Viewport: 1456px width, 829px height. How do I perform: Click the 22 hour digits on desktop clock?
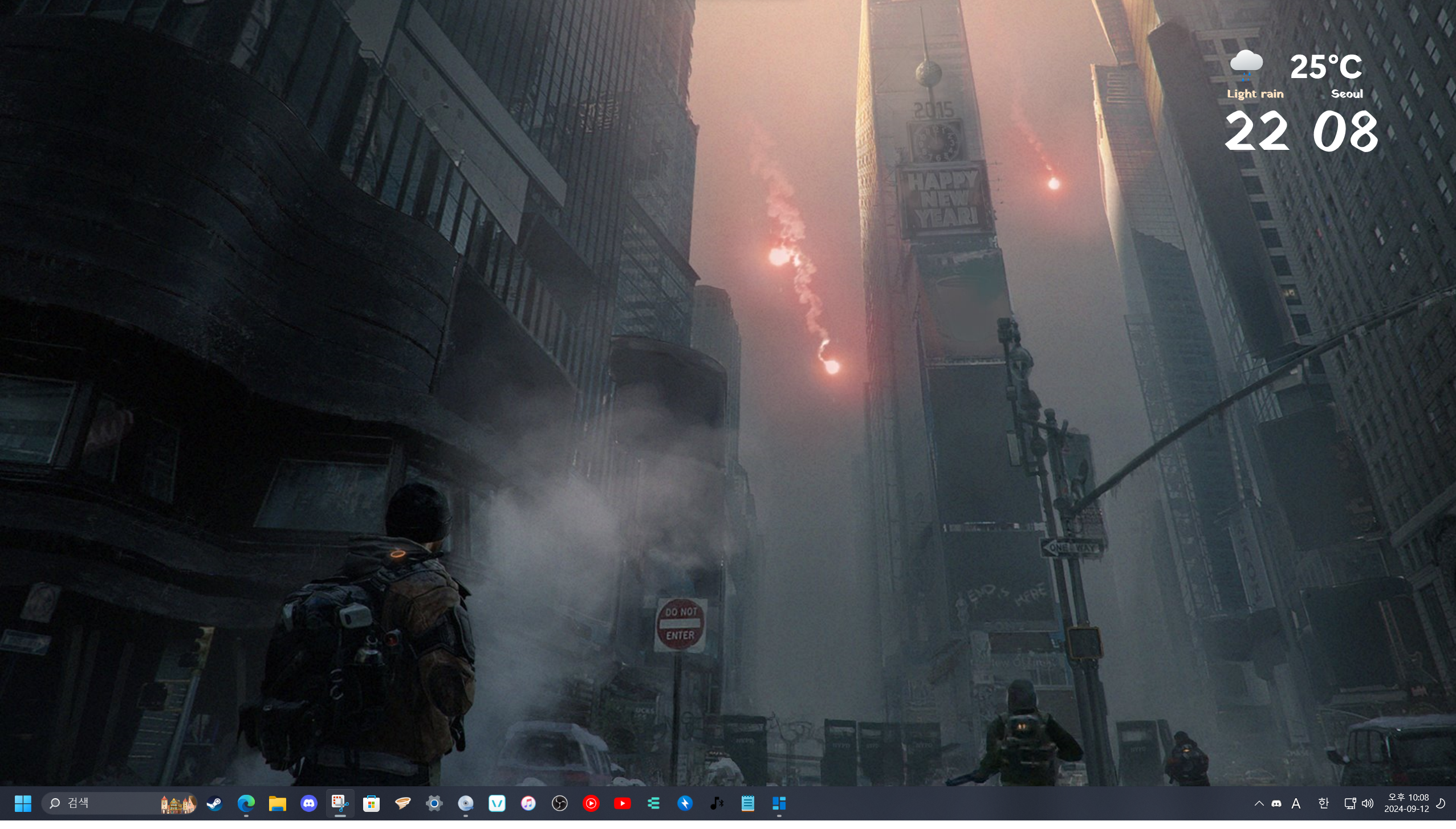(x=1256, y=132)
